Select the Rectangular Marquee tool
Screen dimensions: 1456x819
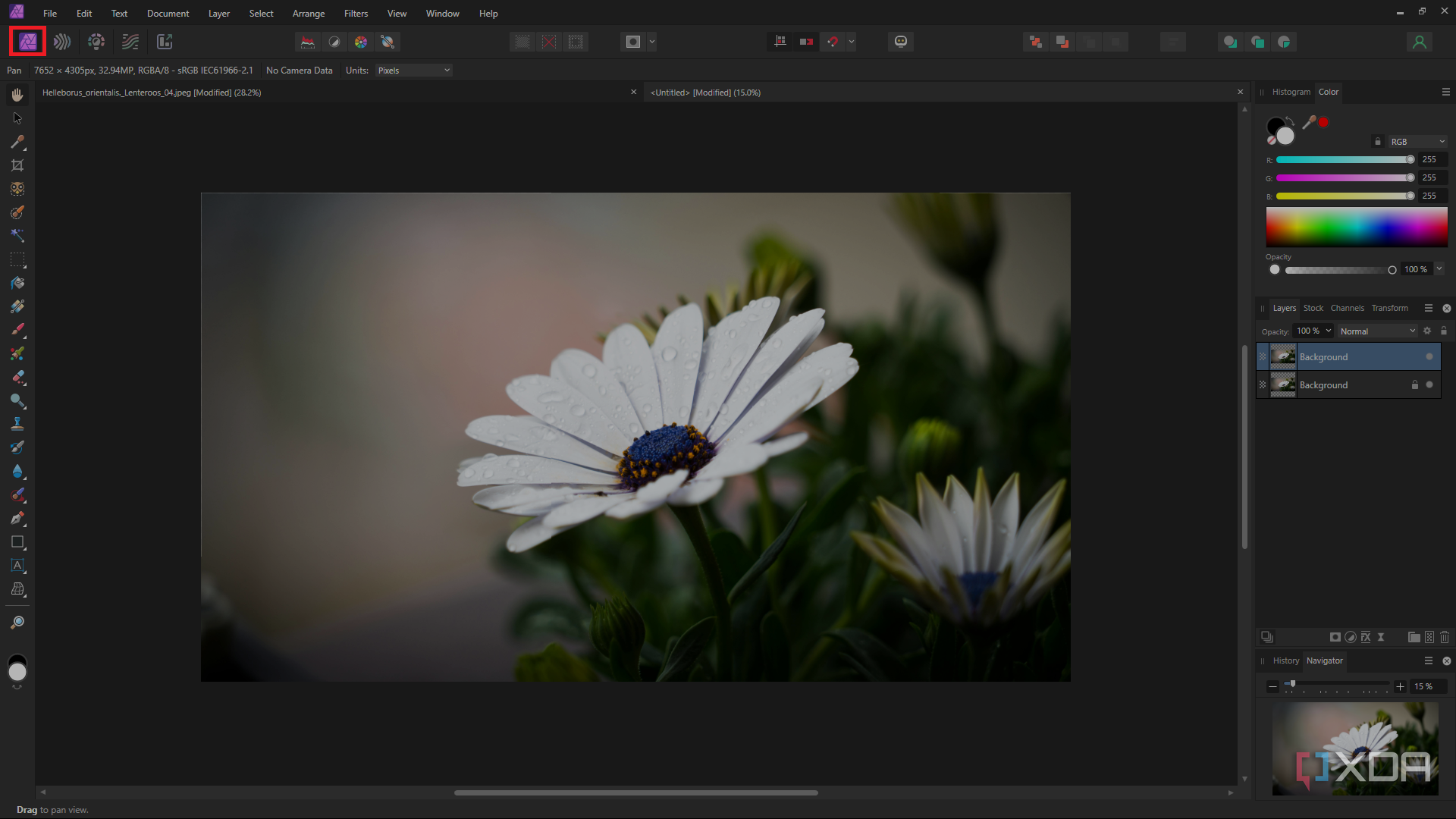point(17,259)
